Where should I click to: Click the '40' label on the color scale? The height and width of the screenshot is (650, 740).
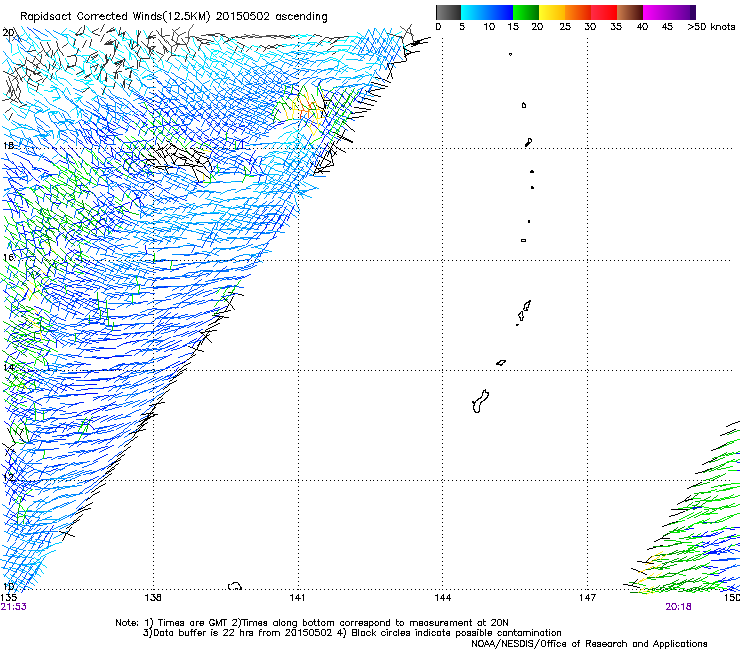tap(642, 27)
